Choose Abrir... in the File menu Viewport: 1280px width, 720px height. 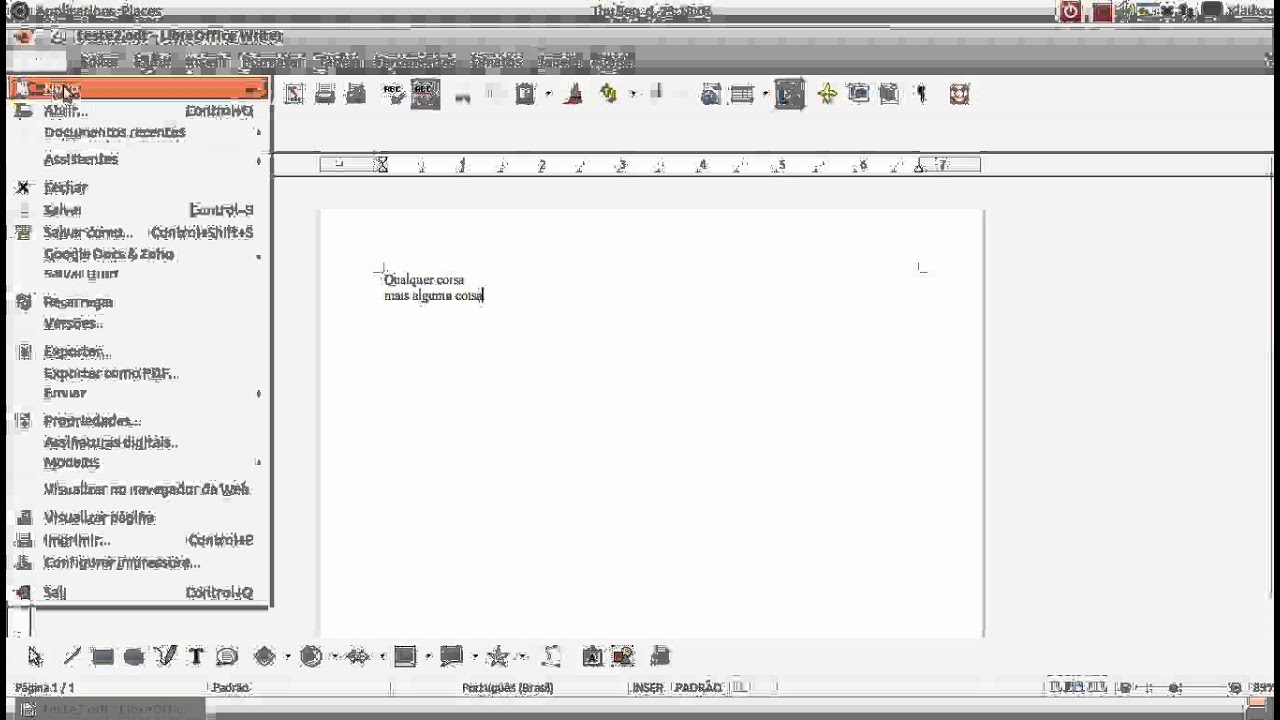(139, 111)
